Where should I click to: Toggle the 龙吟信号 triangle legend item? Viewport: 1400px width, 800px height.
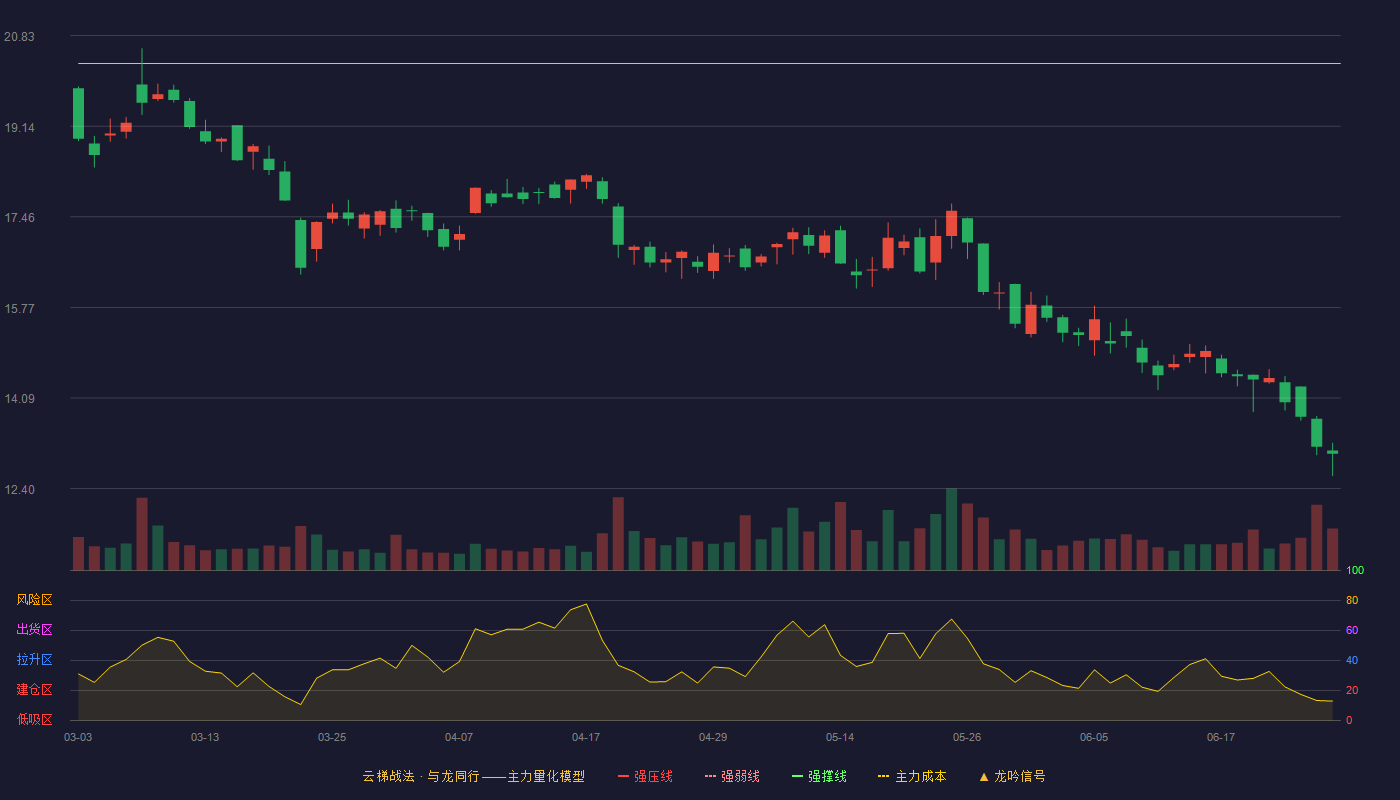(1011, 776)
